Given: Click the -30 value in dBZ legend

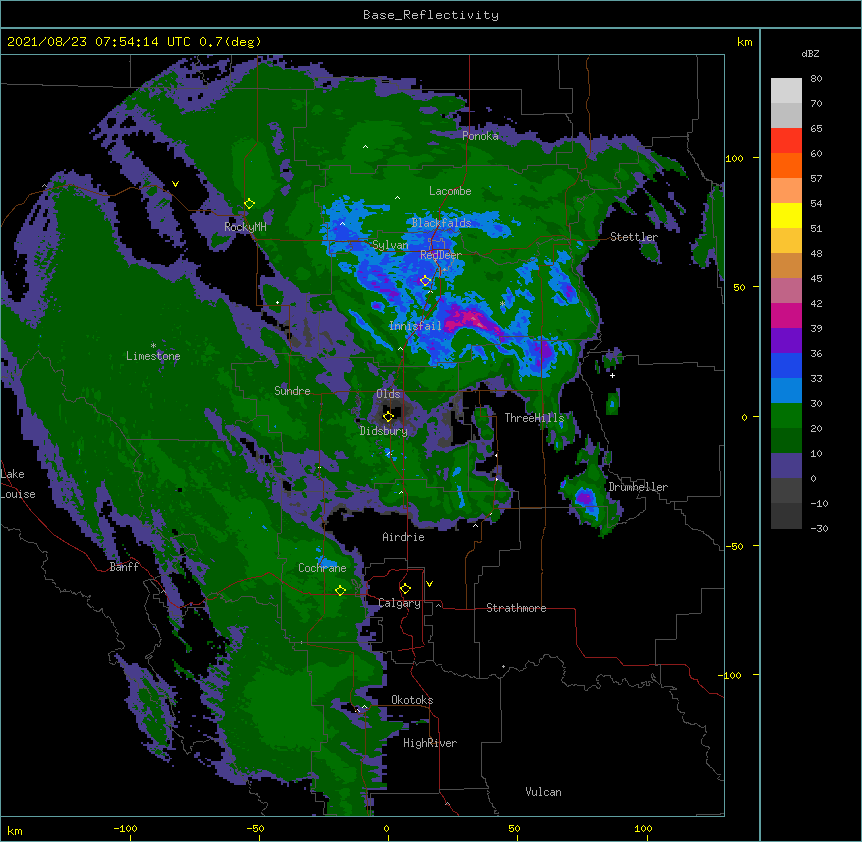Looking at the screenshot, I should click(x=819, y=529).
